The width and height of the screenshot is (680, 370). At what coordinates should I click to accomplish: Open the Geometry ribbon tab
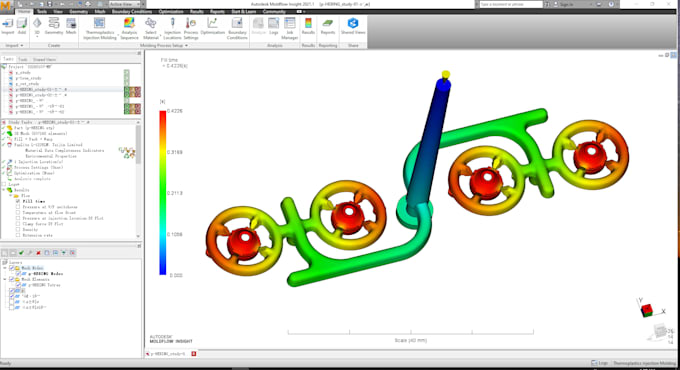78,12
